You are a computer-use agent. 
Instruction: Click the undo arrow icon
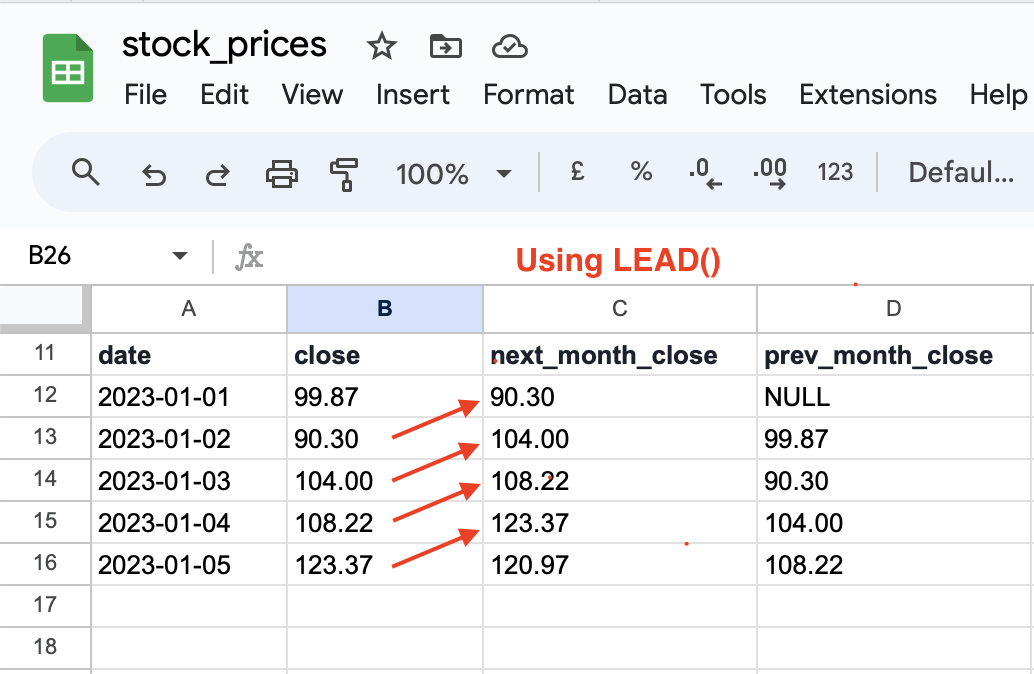click(153, 175)
